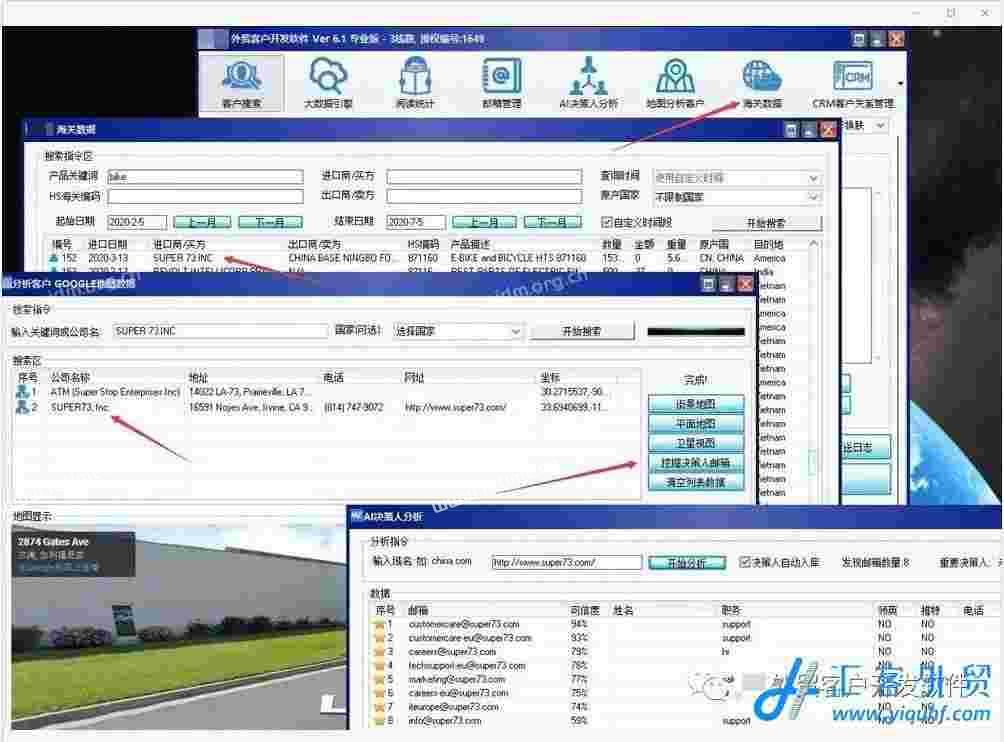Select the marketing@super73.com email row
Screen dimensions: 1004x742
pyautogui.click(x=685, y=679)
